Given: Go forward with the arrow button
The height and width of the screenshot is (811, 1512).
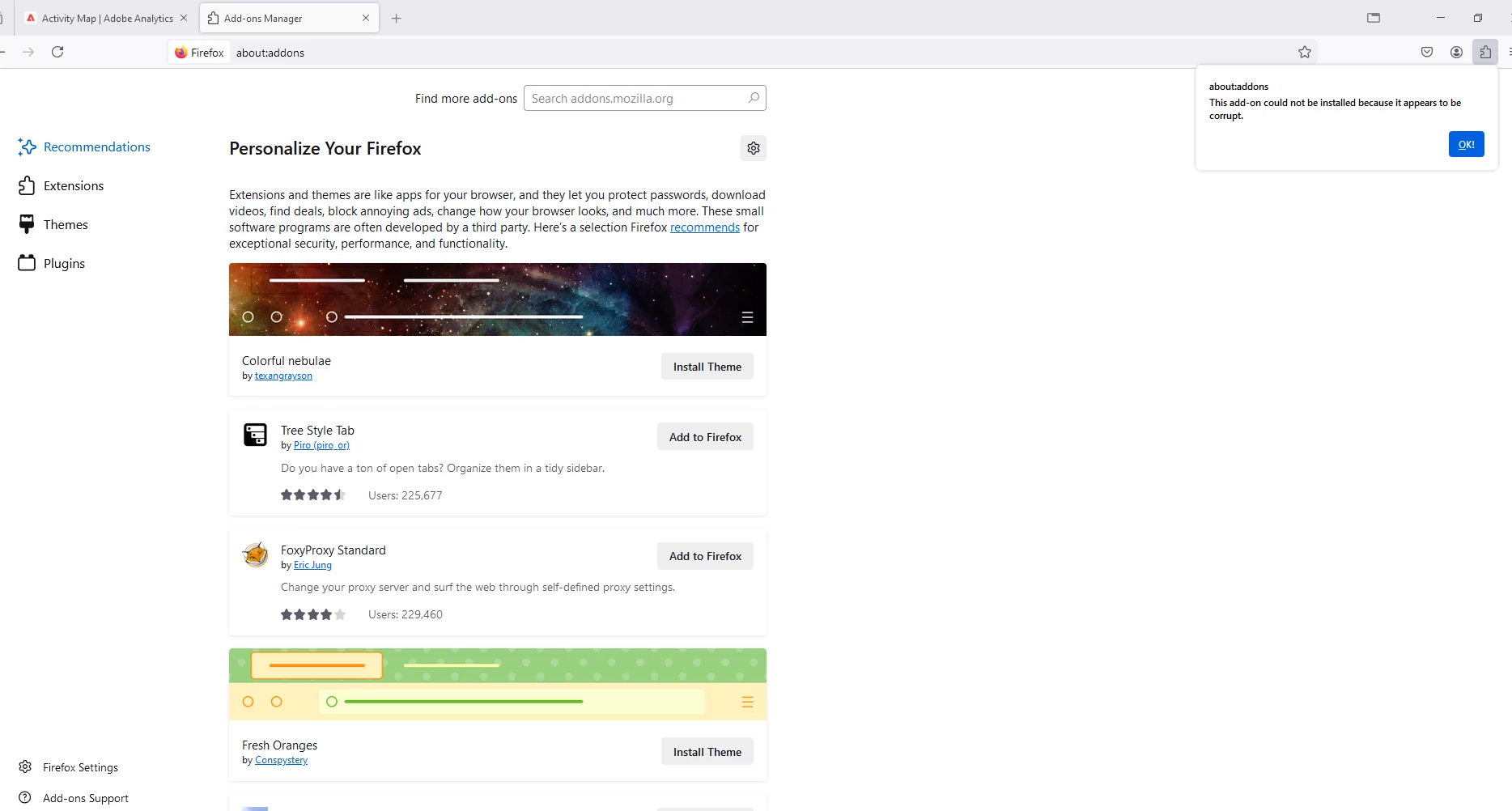Looking at the screenshot, I should [28, 52].
